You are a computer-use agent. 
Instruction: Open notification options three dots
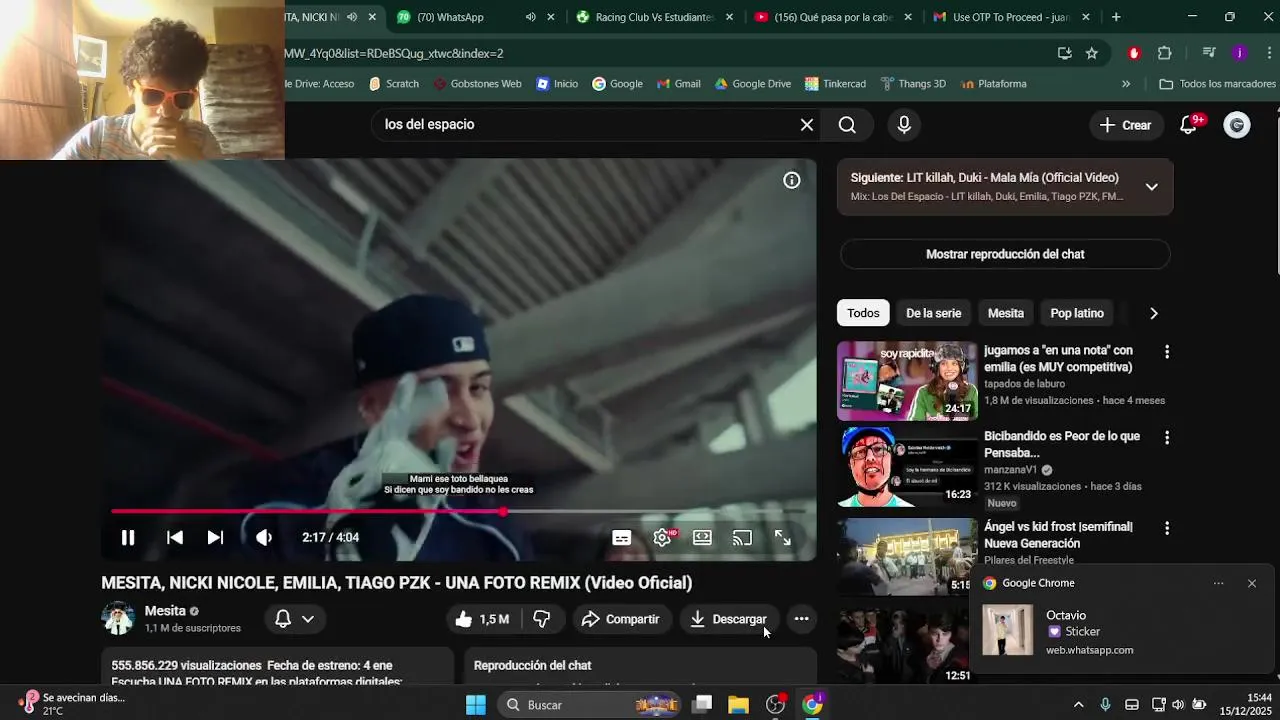pyautogui.click(x=1218, y=583)
